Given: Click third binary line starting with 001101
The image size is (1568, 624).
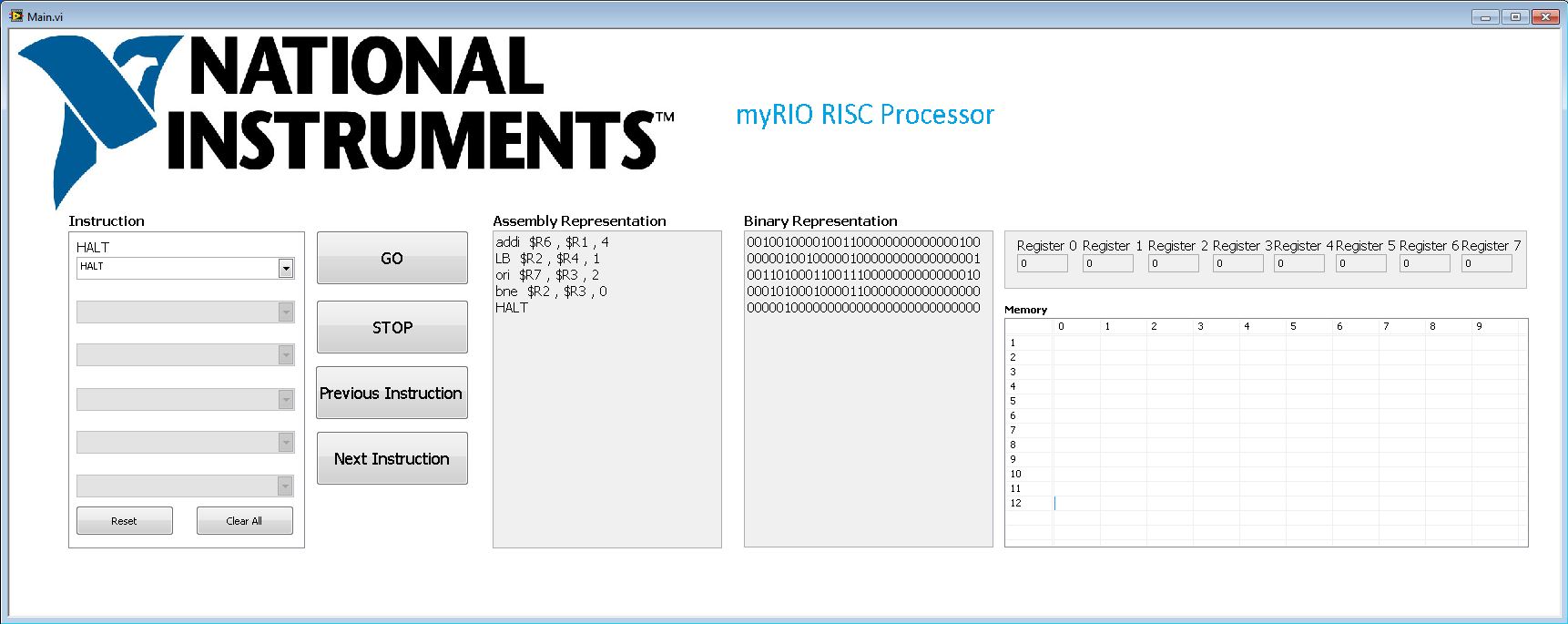Looking at the screenshot, I should 863,275.
